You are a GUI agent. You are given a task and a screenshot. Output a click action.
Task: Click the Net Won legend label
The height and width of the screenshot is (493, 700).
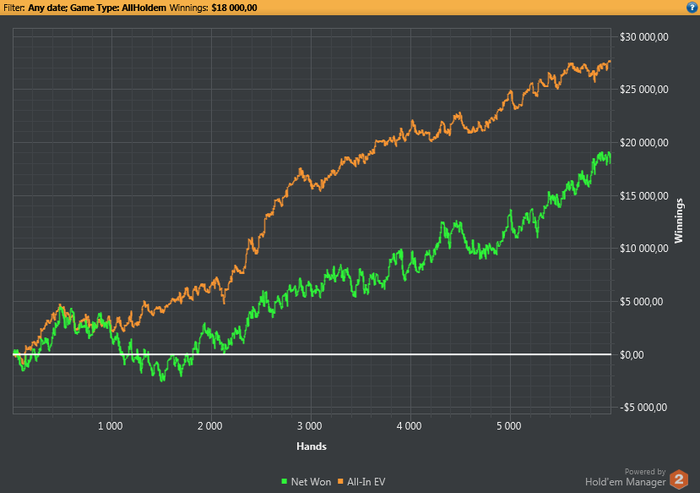[311, 482]
